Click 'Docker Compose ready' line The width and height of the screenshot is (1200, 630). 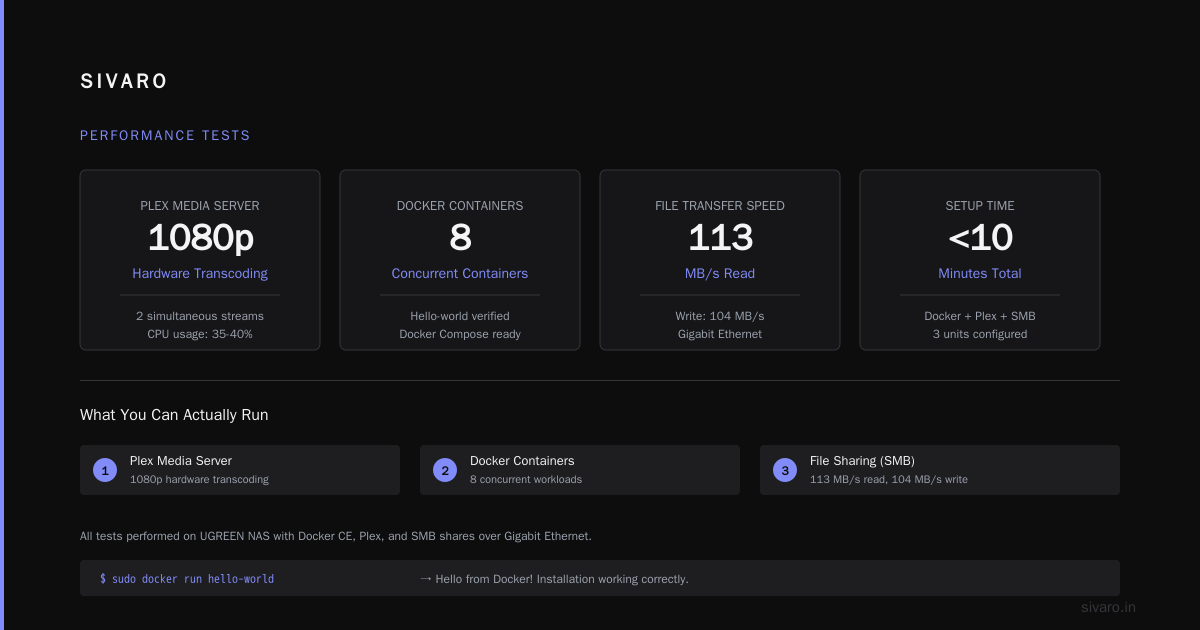pyautogui.click(x=460, y=334)
